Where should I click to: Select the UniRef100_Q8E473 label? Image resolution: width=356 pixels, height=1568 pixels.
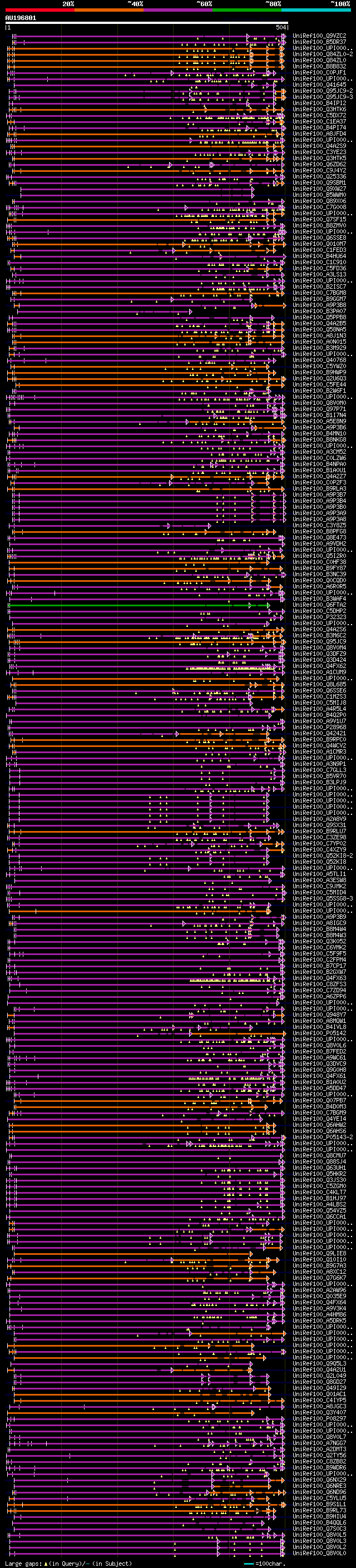[319, 538]
